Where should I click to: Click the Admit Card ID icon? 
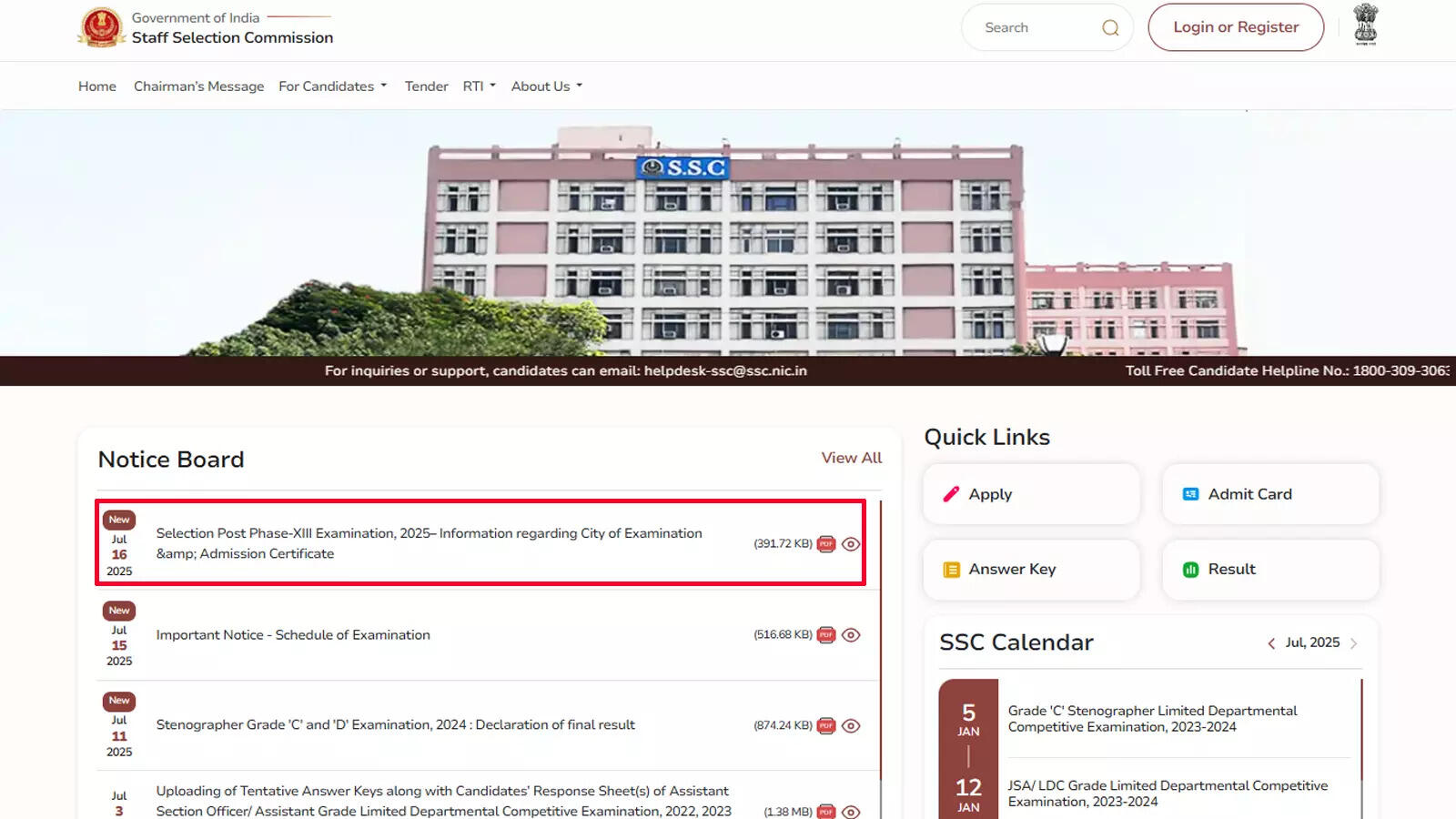click(1190, 494)
